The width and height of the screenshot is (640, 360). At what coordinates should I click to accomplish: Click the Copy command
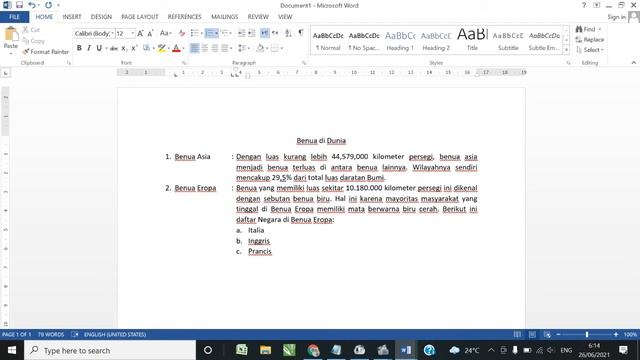[x=33, y=41]
